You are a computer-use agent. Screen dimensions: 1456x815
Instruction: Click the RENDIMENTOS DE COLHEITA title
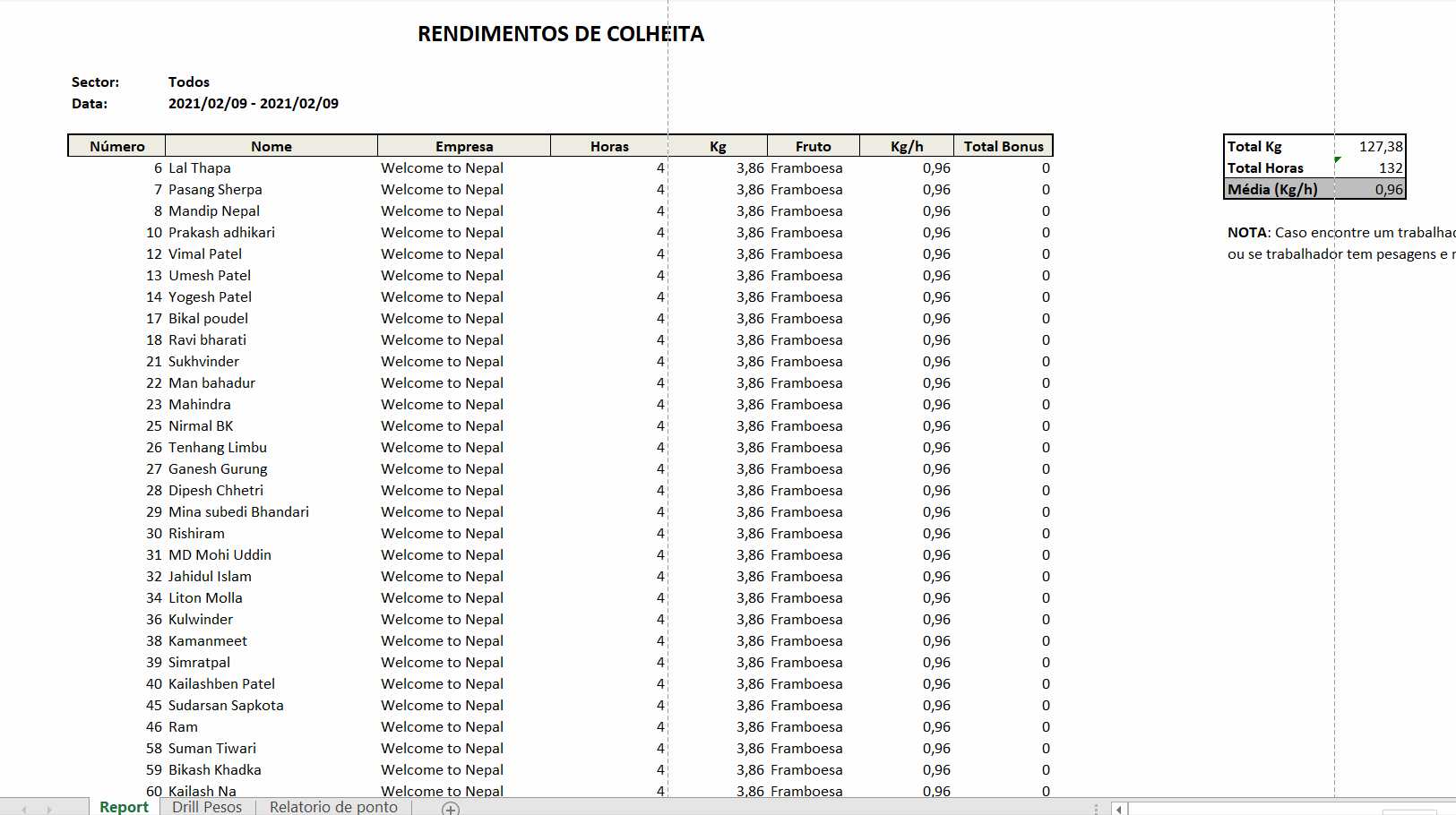tap(561, 34)
